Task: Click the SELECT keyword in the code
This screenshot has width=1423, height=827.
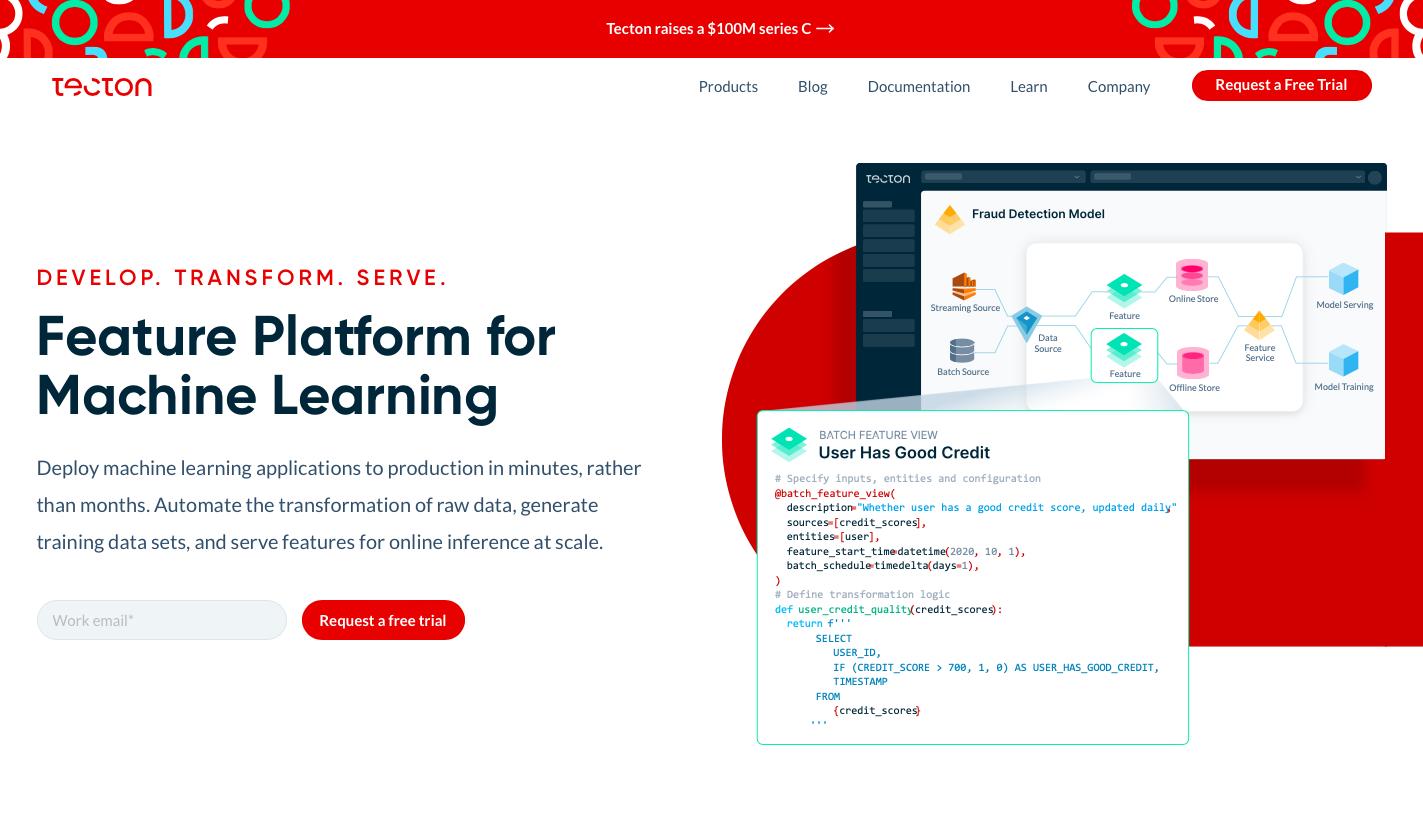Action: coord(834,638)
